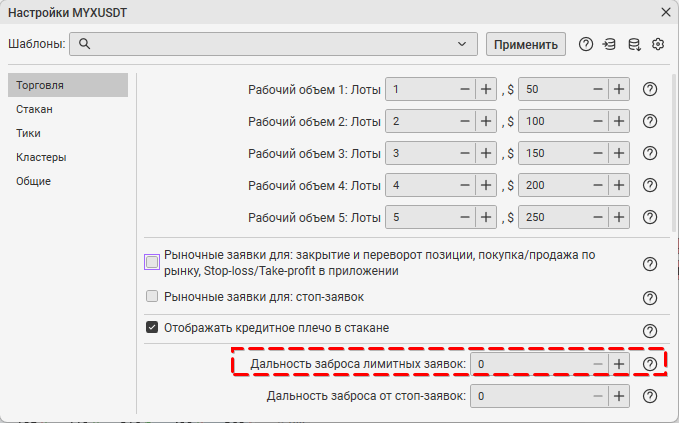Open help for Рабочий объем 1
Image resolution: width=679 pixels, height=423 pixels.
650,89
